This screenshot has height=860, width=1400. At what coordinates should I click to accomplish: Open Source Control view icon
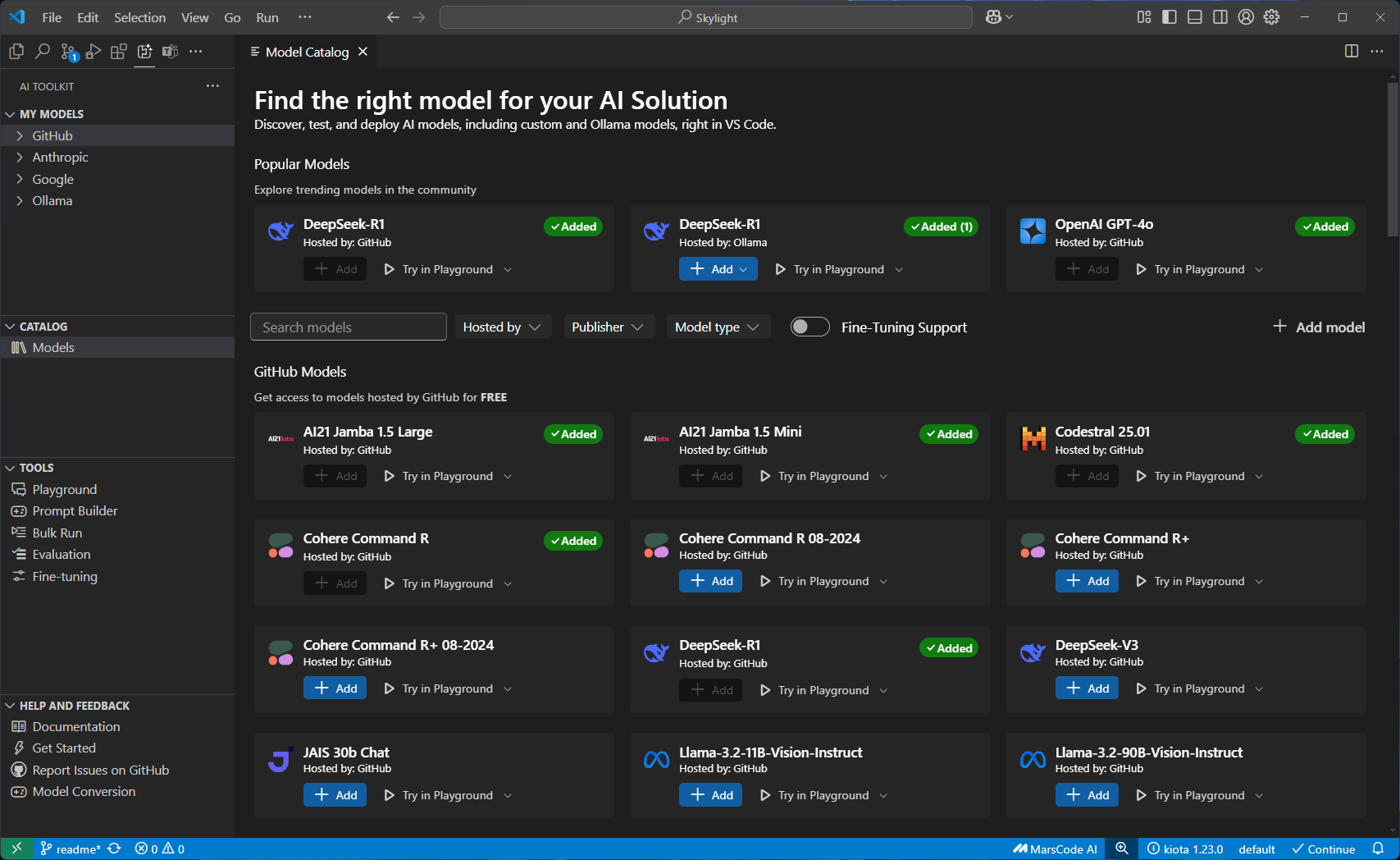[x=69, y=53]
